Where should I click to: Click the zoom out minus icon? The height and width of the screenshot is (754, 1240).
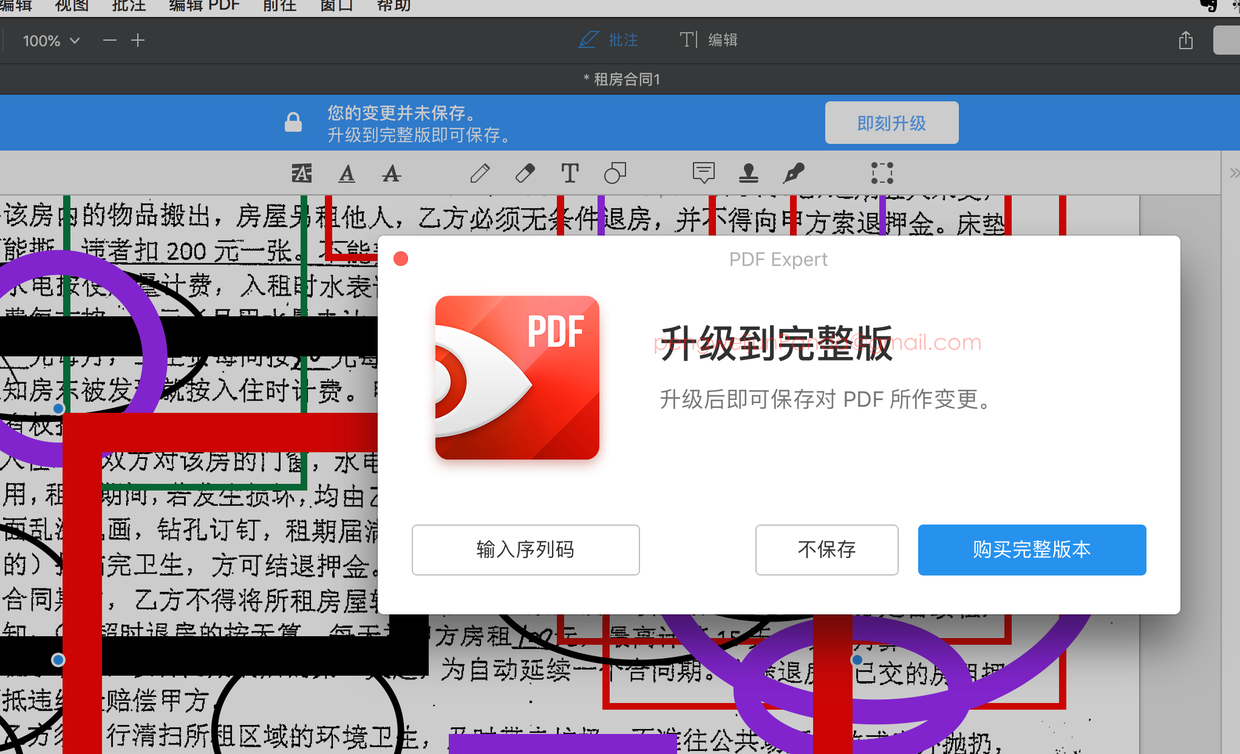pyautogui.click(x=110, y=40)
